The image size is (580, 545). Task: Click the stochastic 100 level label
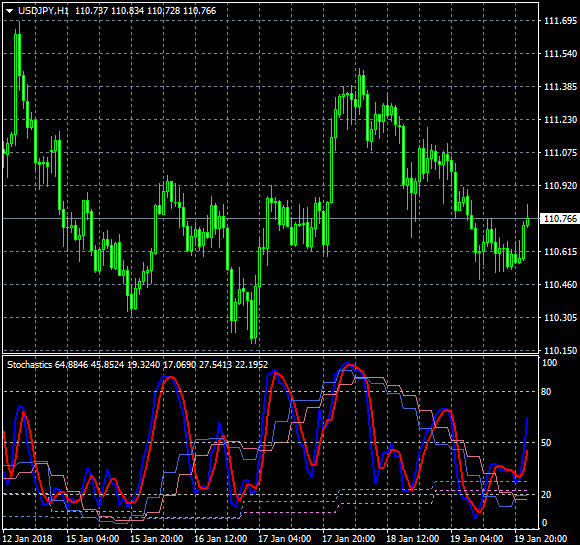point(549,363)
